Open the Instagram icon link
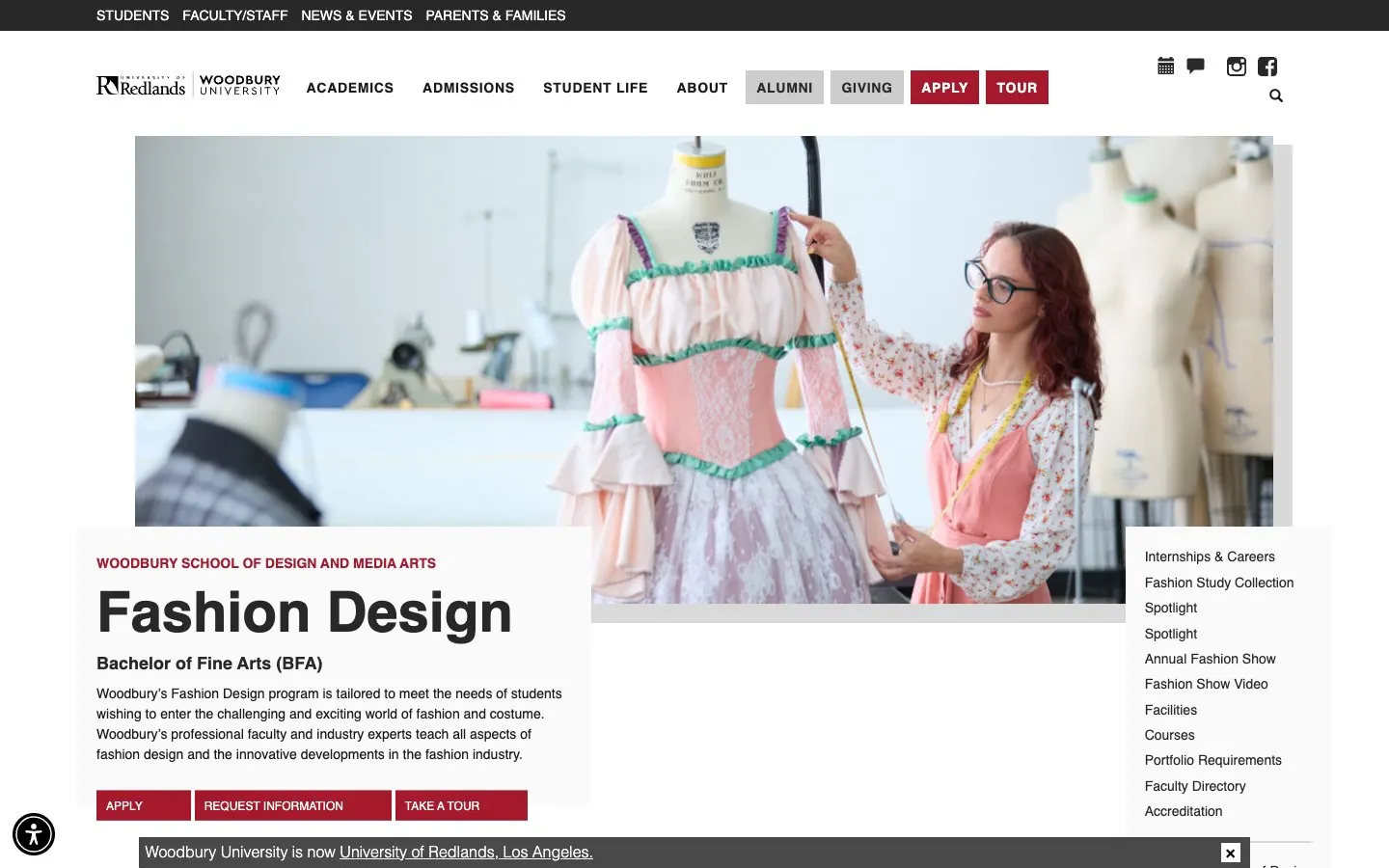This screenshot has height=868, width=1389. point(1236,66)
